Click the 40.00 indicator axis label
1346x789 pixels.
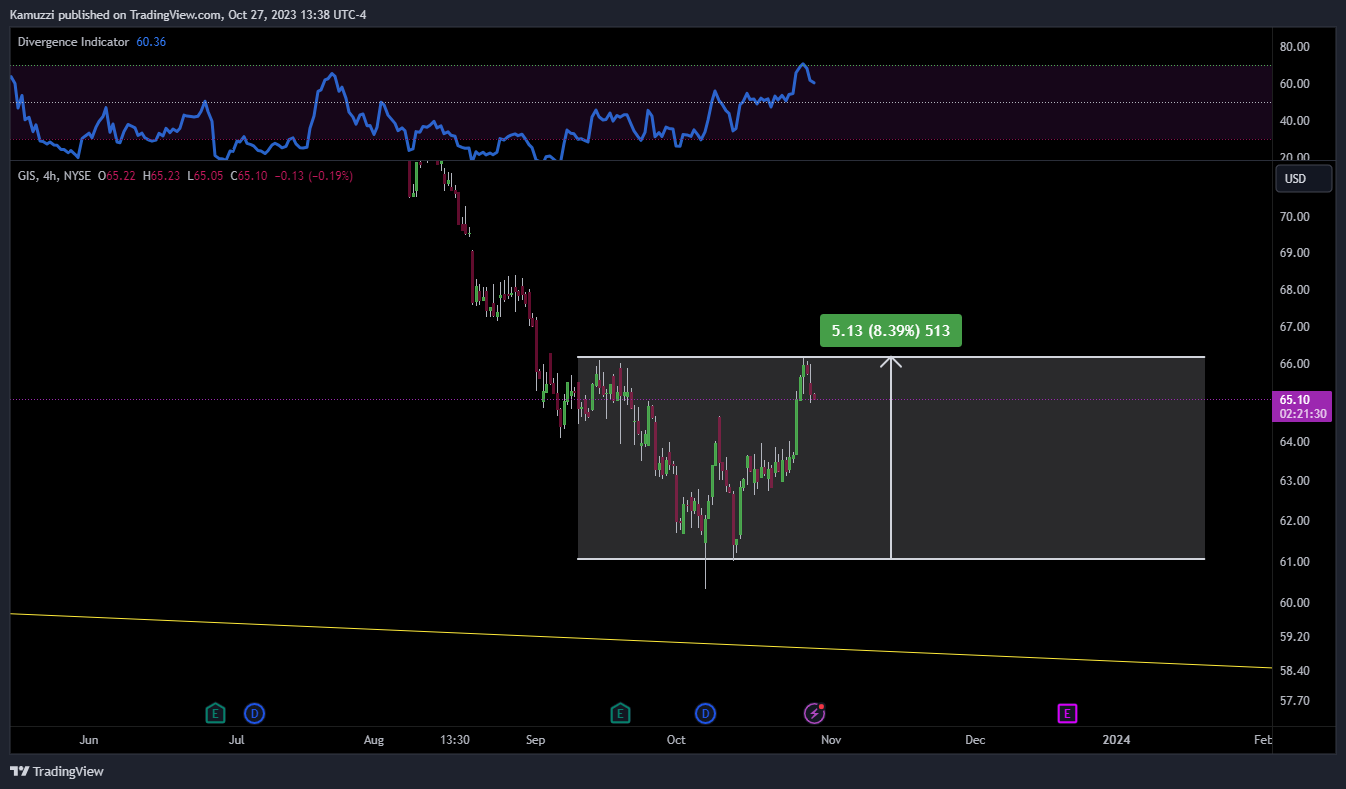tap(1295, 121)
